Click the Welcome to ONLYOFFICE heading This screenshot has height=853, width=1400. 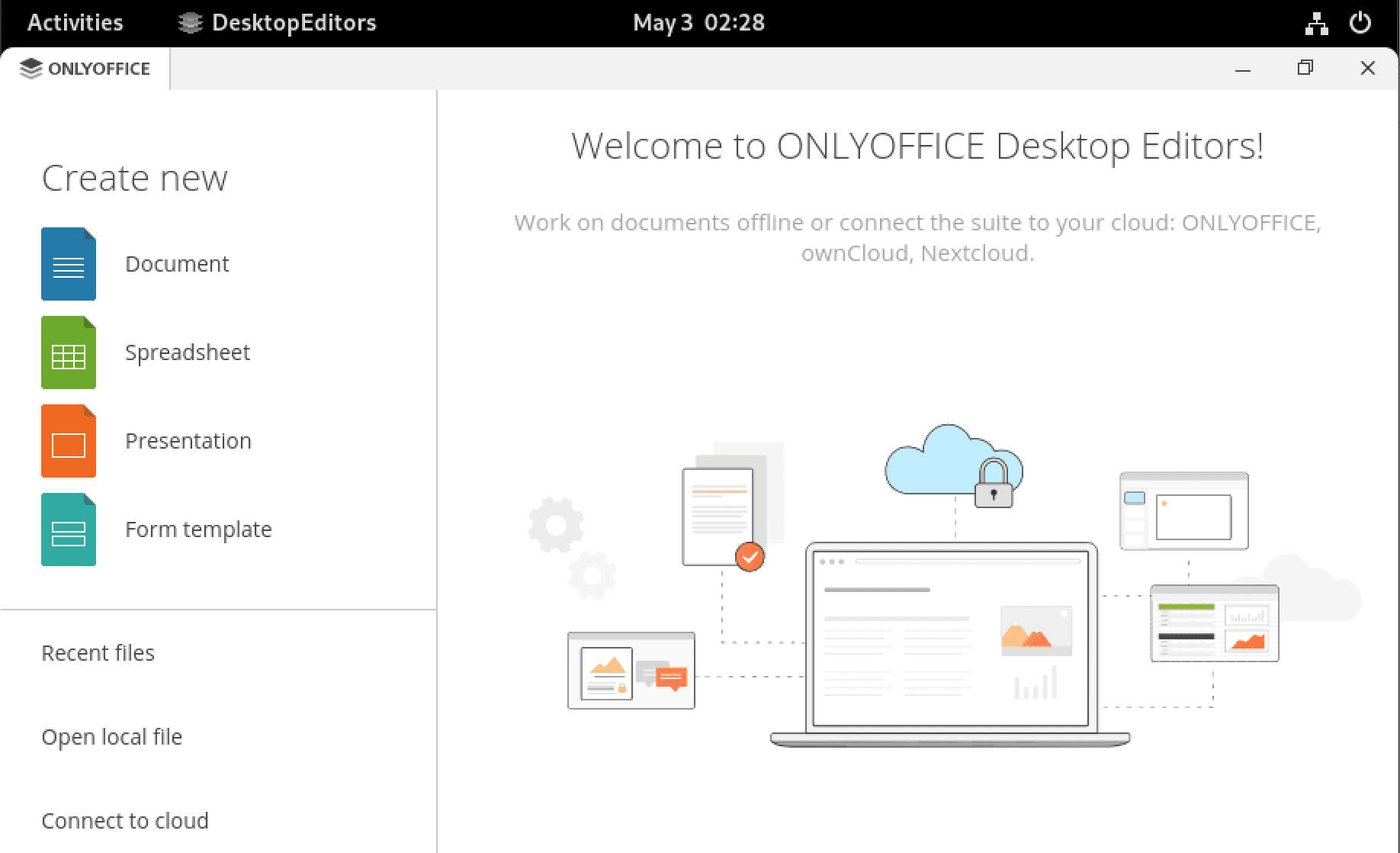pyautogui.click(x=917, y=145)
